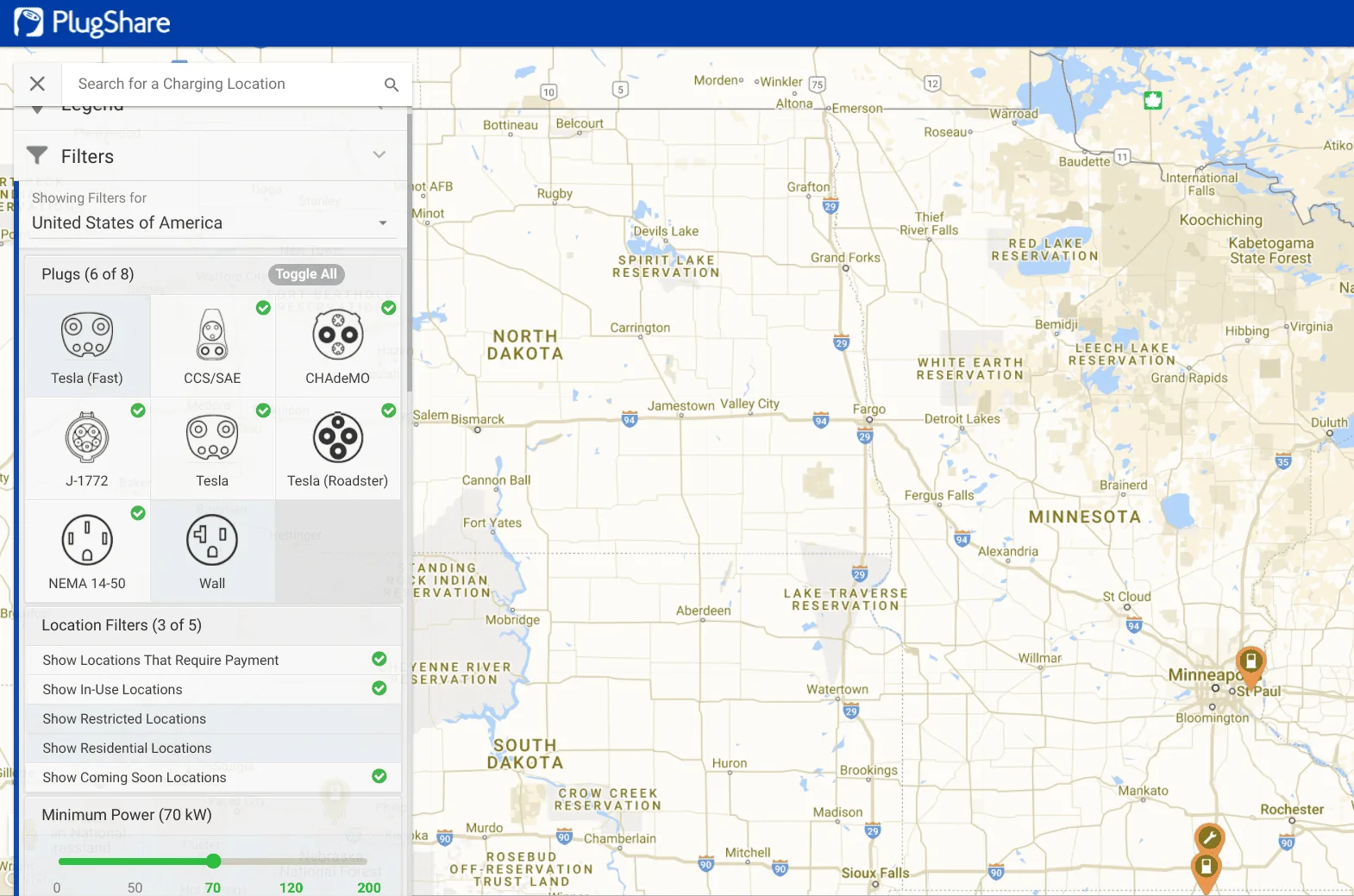Click the Interstate 94 shield near Jamestown
The width and height of the screenshot is (1354, 896).
[630, 420]
